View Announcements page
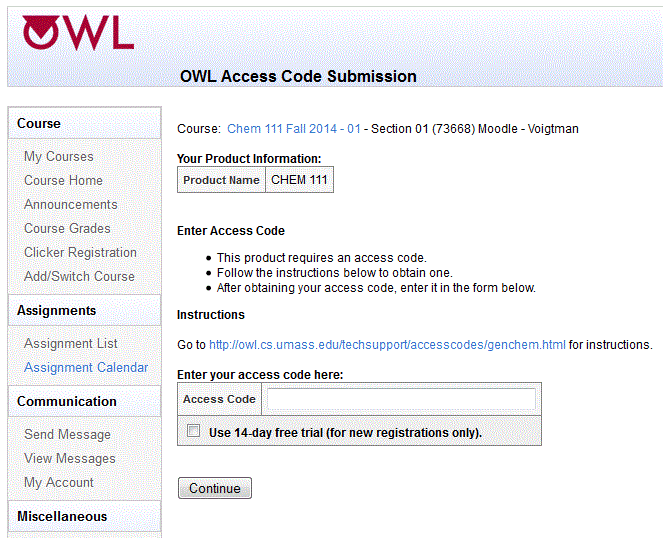Screen dimensions: 663x538 [x=71, y=205]
